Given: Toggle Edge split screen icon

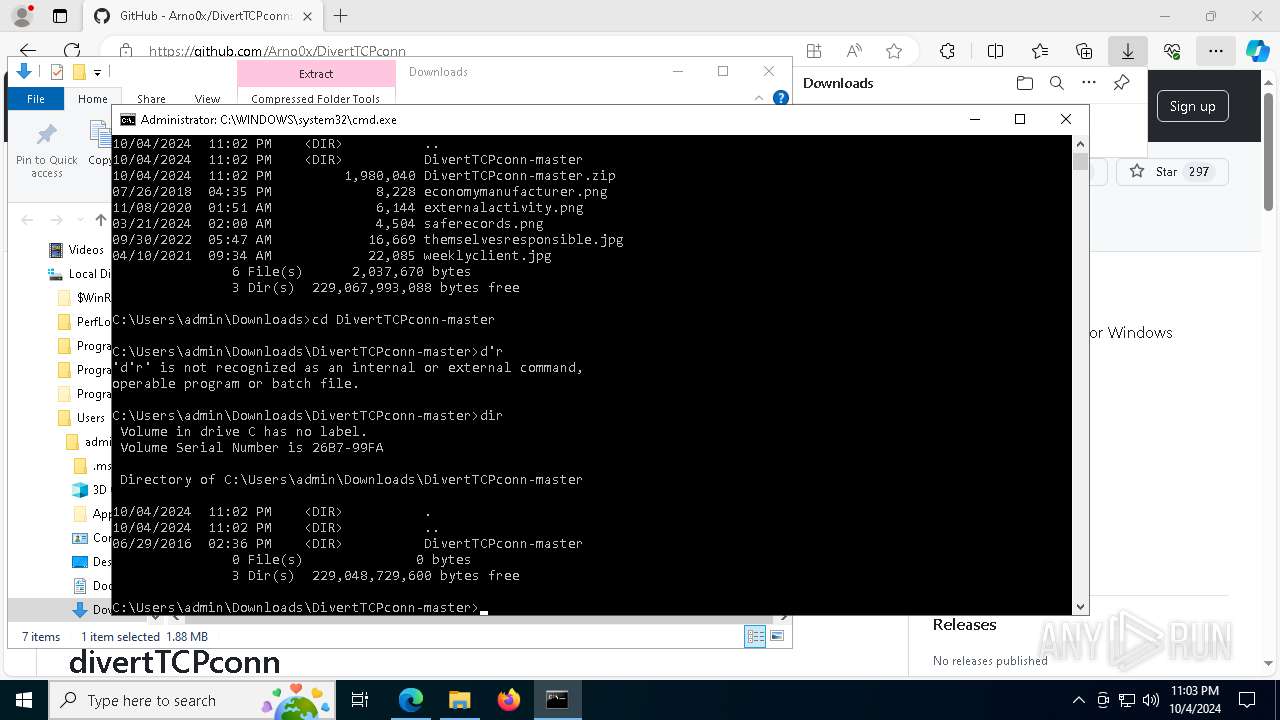Looking at the screenshot, I should (995, 51).
